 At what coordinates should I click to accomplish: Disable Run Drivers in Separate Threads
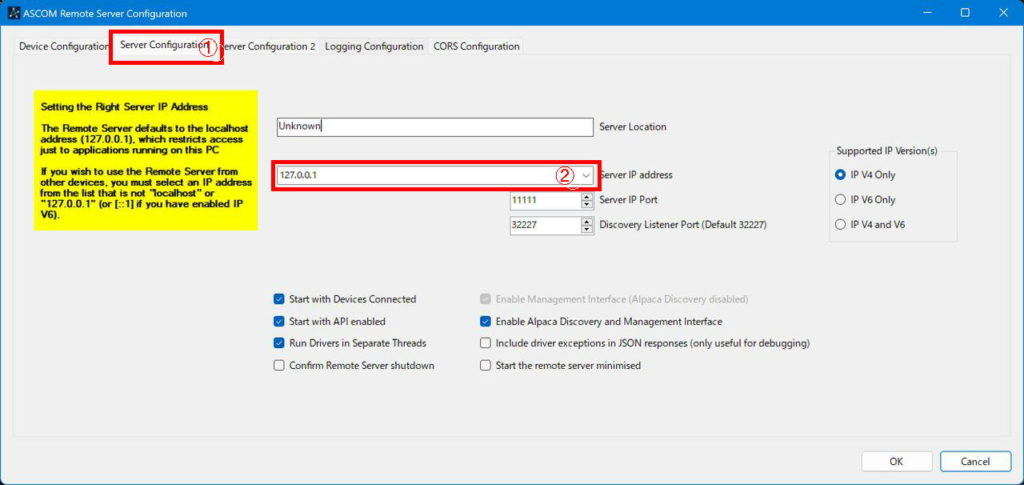tap(279, 344)
